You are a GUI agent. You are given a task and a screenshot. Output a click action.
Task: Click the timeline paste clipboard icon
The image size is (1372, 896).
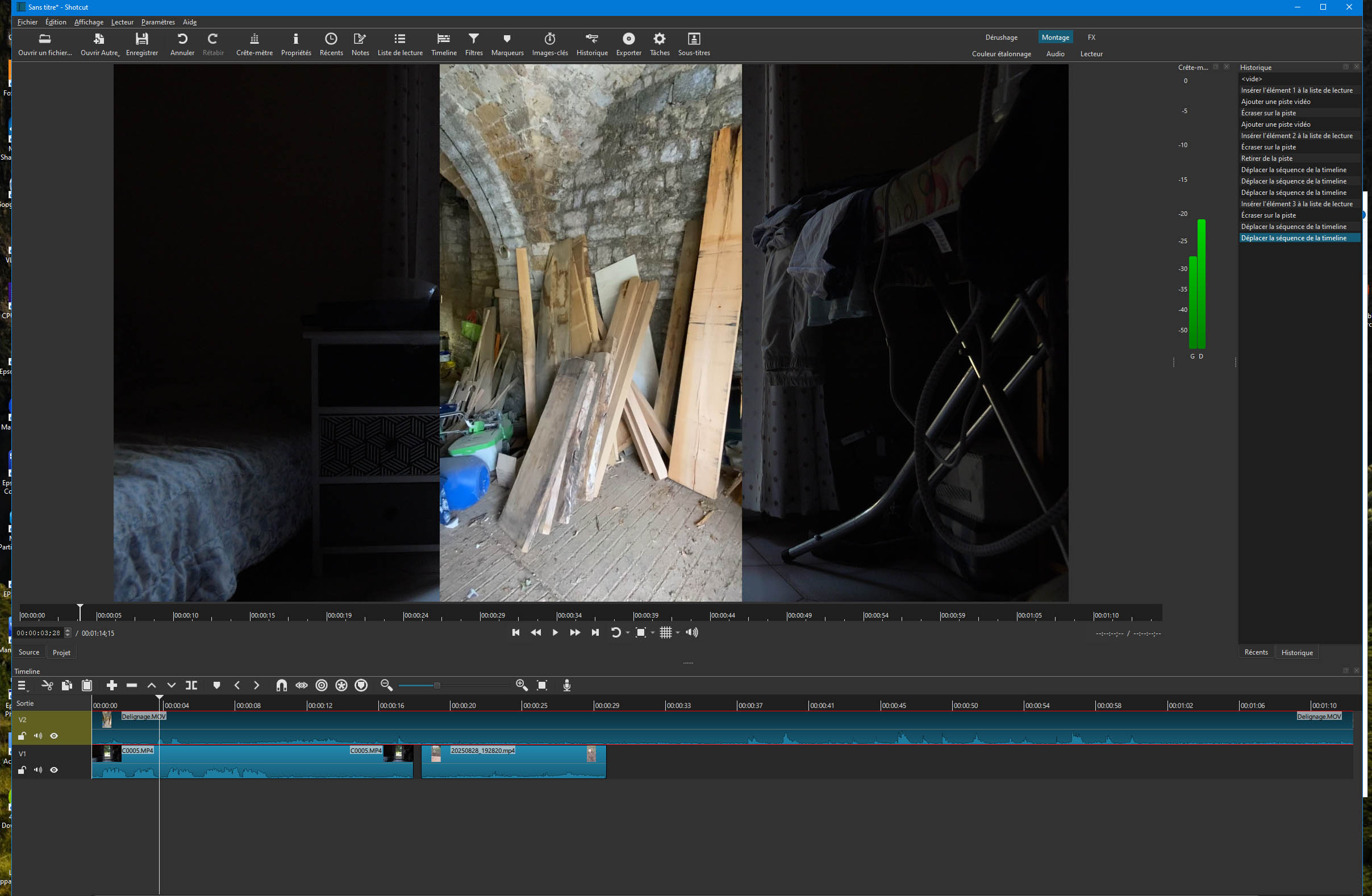point(87,685)
